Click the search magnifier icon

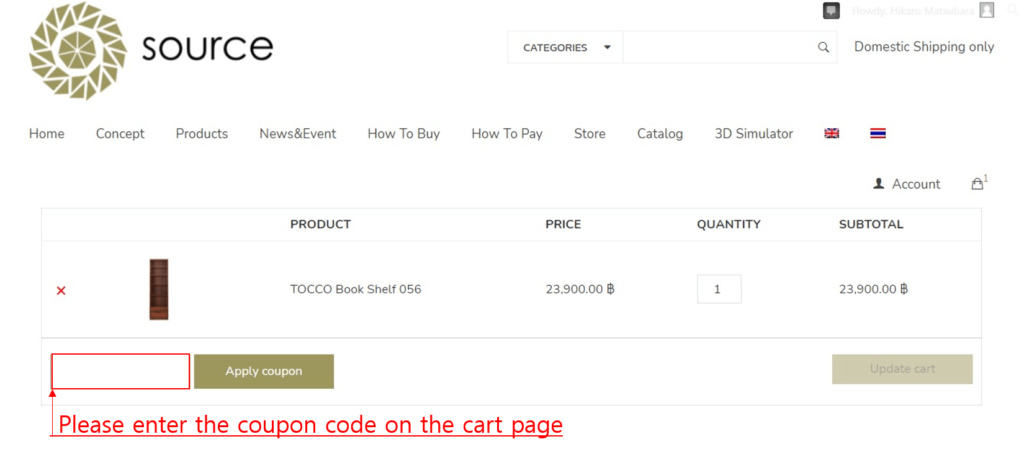click(x=823, y=47)
